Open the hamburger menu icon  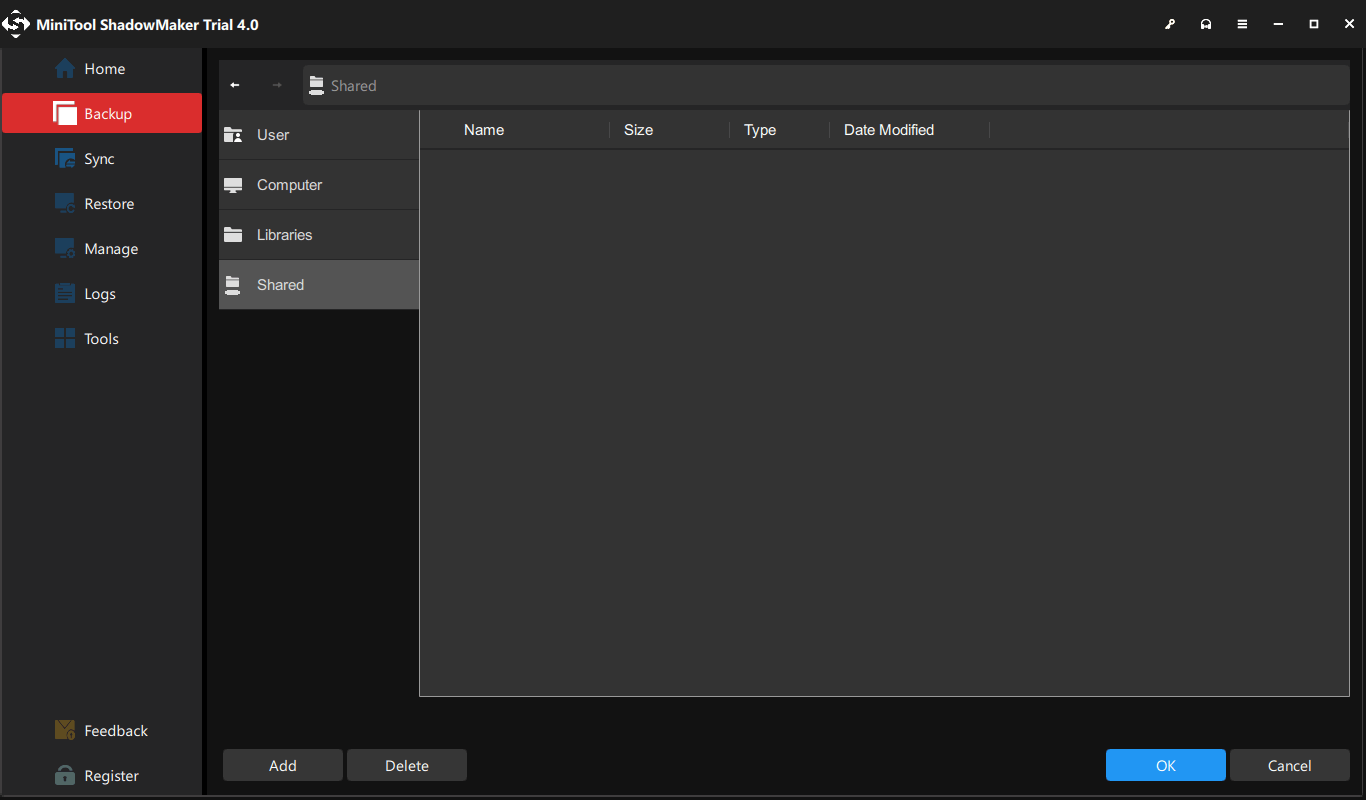1242,24
